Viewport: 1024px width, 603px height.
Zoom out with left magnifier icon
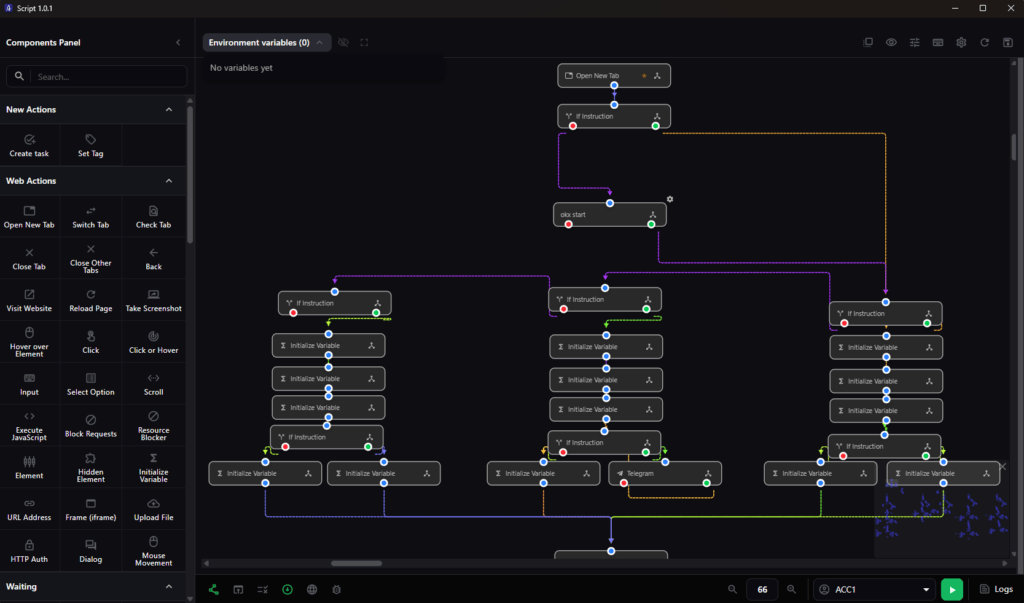click(733, 589)
